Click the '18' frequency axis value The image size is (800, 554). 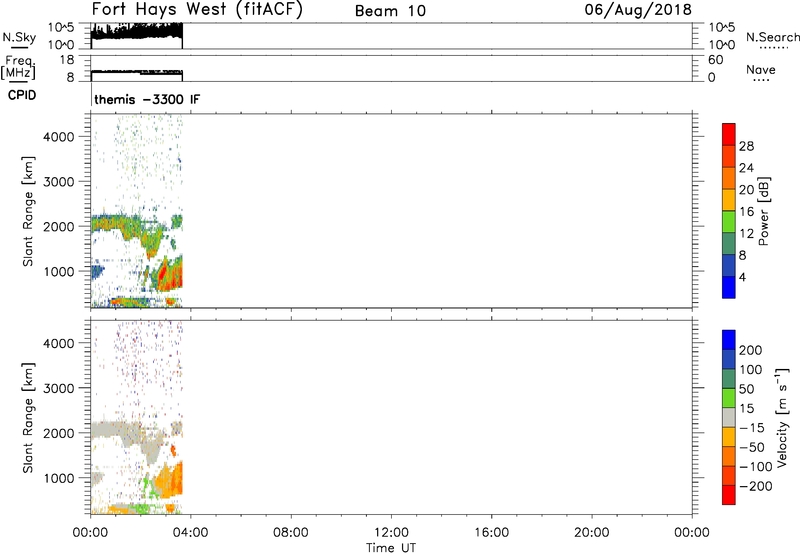tap(68, 60)
